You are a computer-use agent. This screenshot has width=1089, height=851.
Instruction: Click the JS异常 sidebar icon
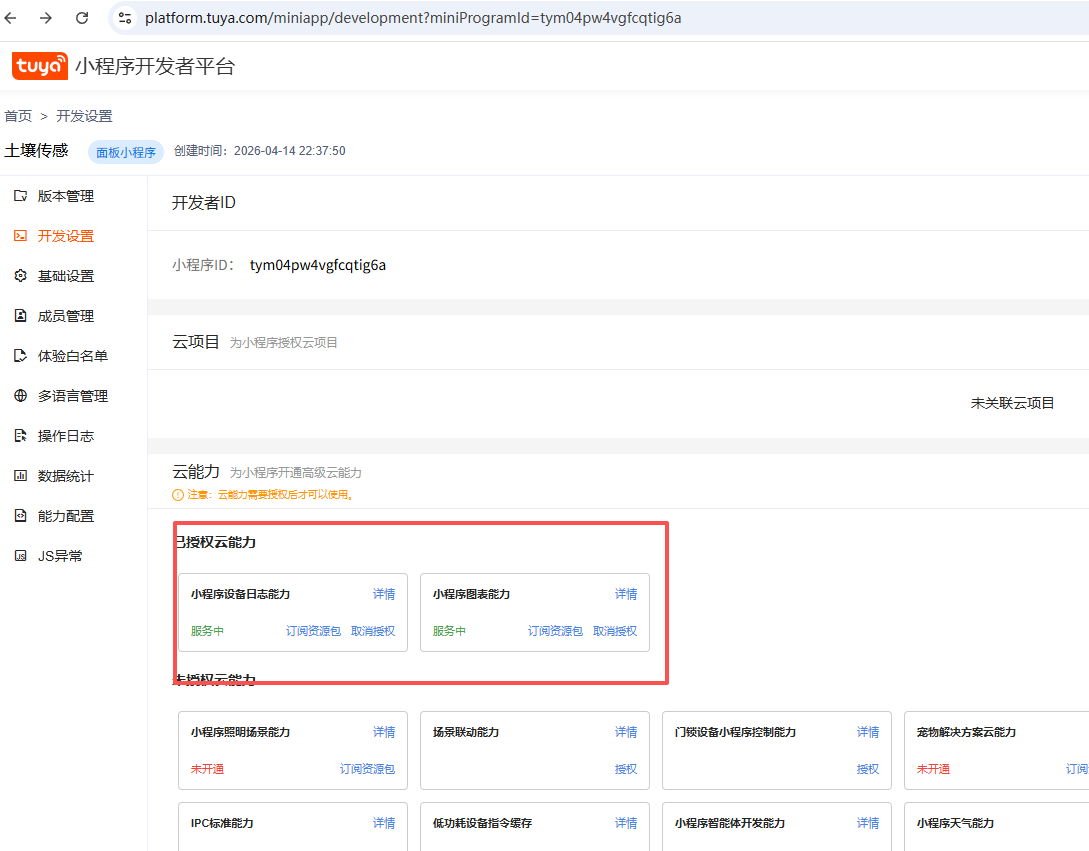pos(20,556)
